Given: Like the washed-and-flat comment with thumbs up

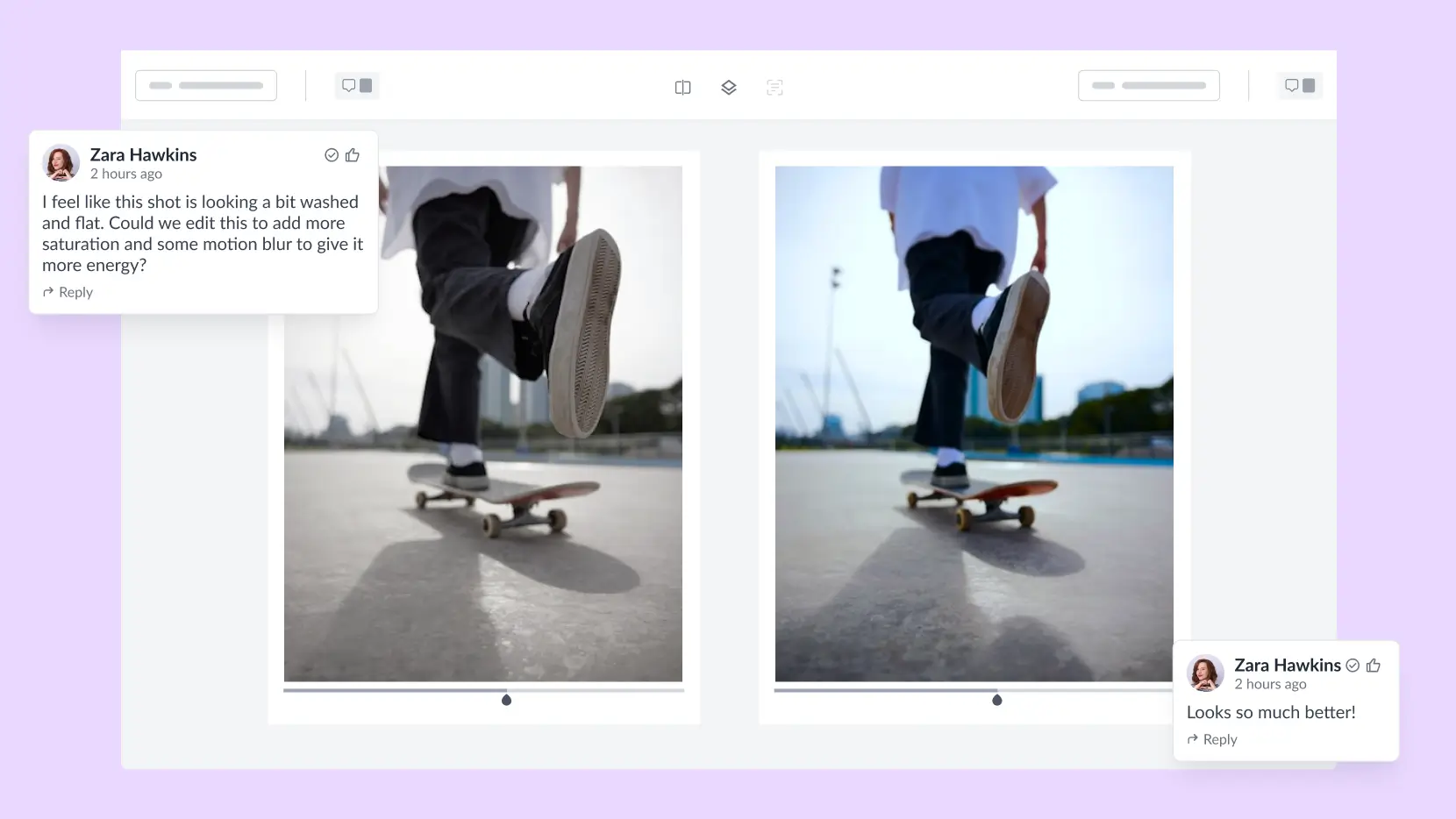Looking at the screenshot, I should (353, 155).
